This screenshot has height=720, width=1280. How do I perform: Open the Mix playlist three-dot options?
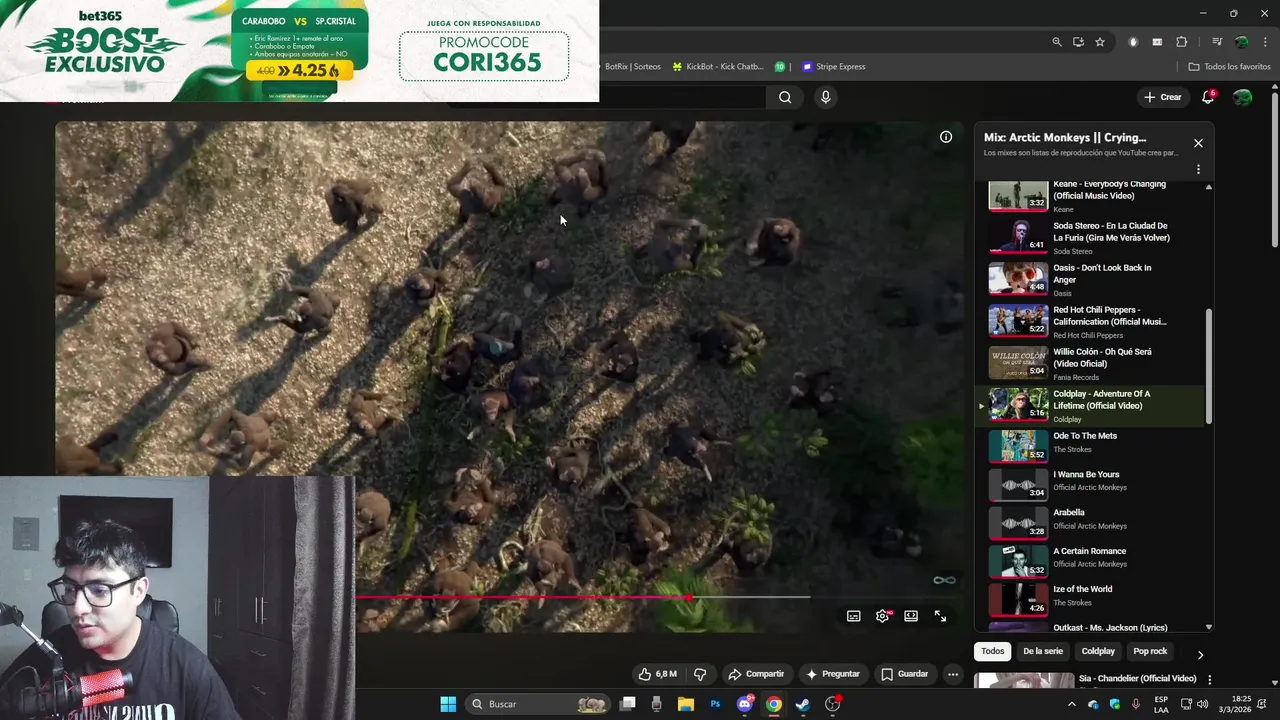(x=1198, y=170)
